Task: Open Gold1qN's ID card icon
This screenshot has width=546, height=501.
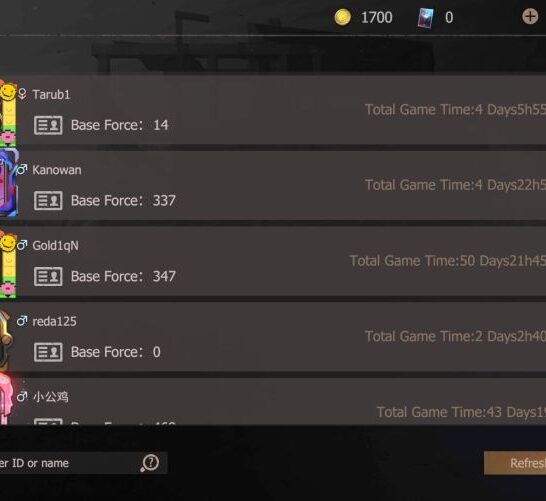Action: (x=48, y=276)
